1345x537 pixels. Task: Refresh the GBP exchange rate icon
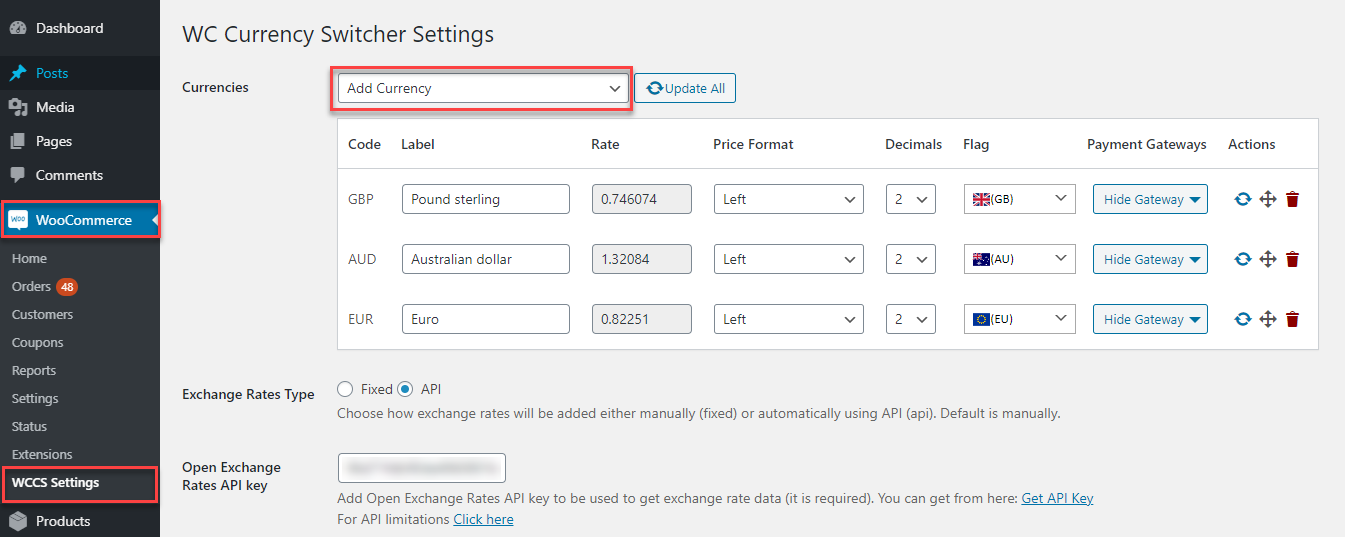coord(1242,199)
